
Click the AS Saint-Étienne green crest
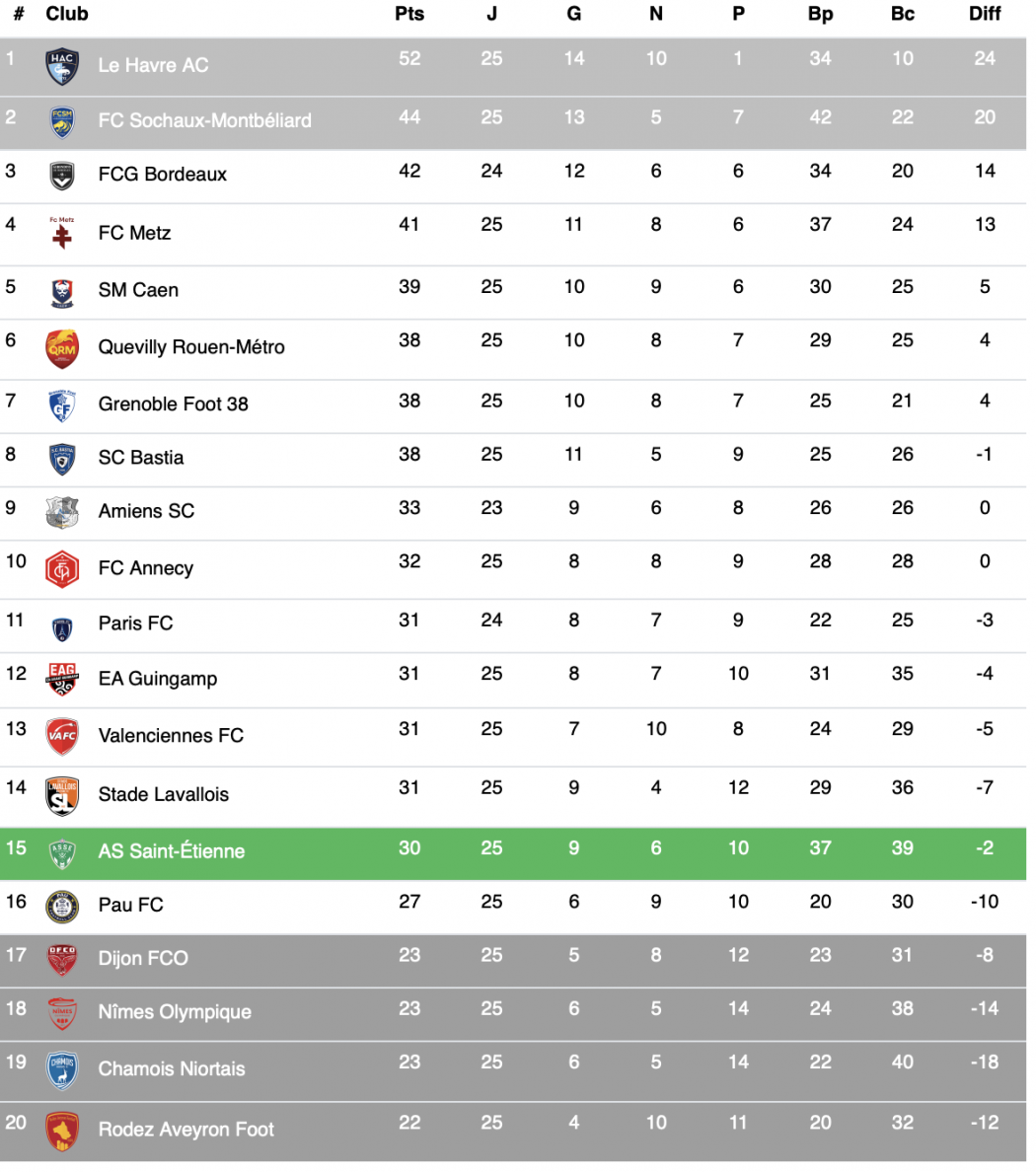62,854
